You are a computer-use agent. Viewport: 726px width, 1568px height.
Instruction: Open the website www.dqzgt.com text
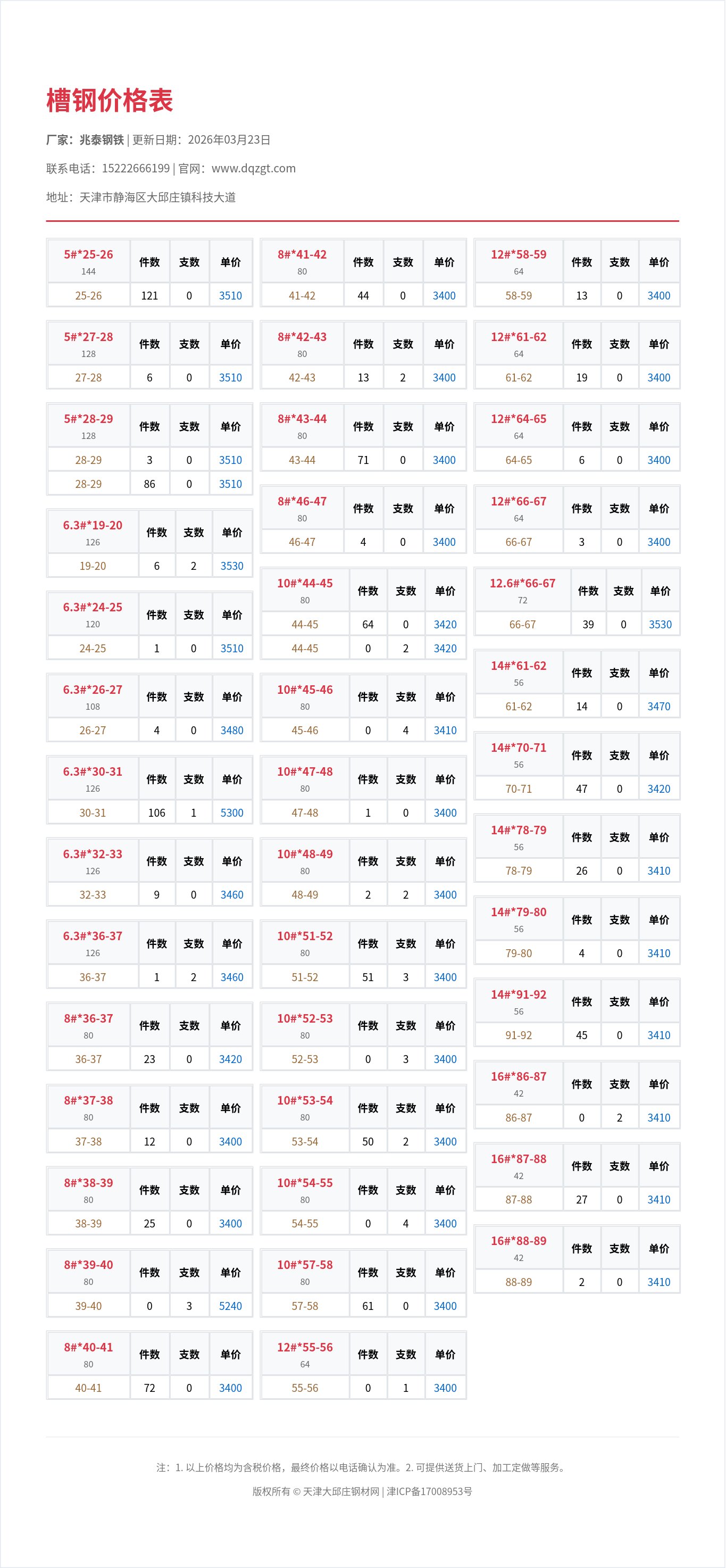253,169
